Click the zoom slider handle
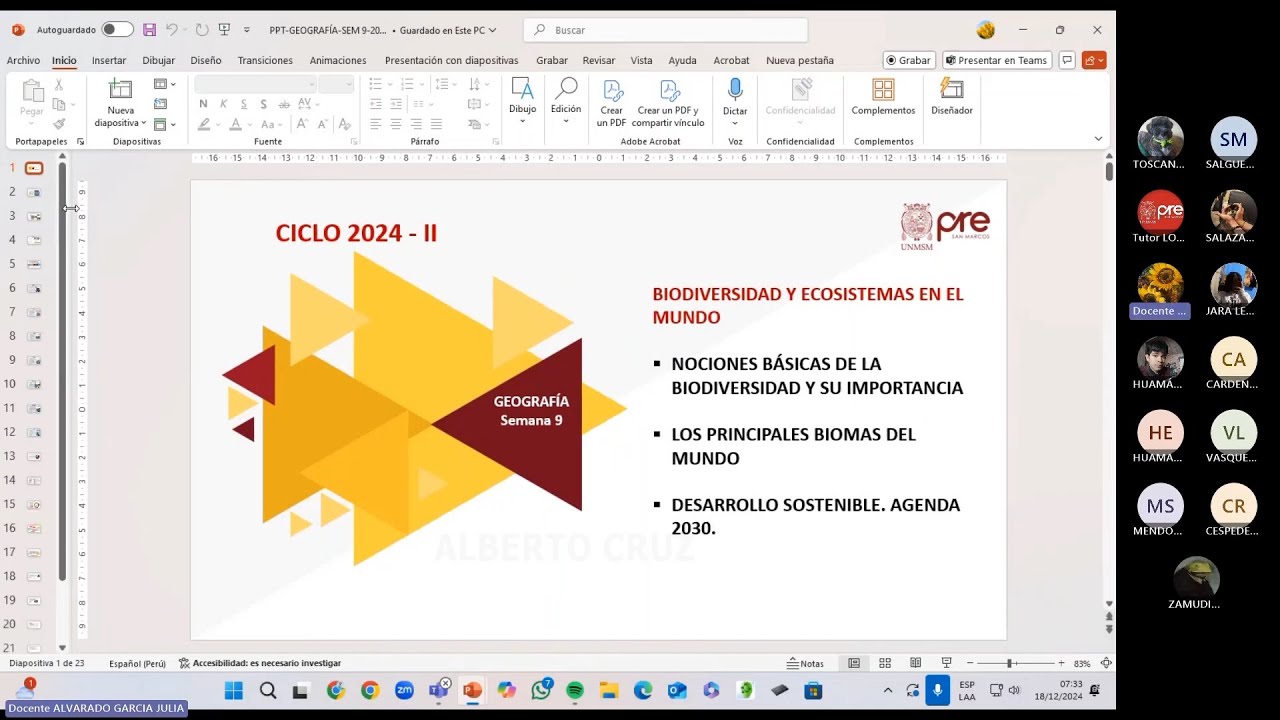The width and height of the screenshot is (1280, 720). click(x=1010, y=663)
